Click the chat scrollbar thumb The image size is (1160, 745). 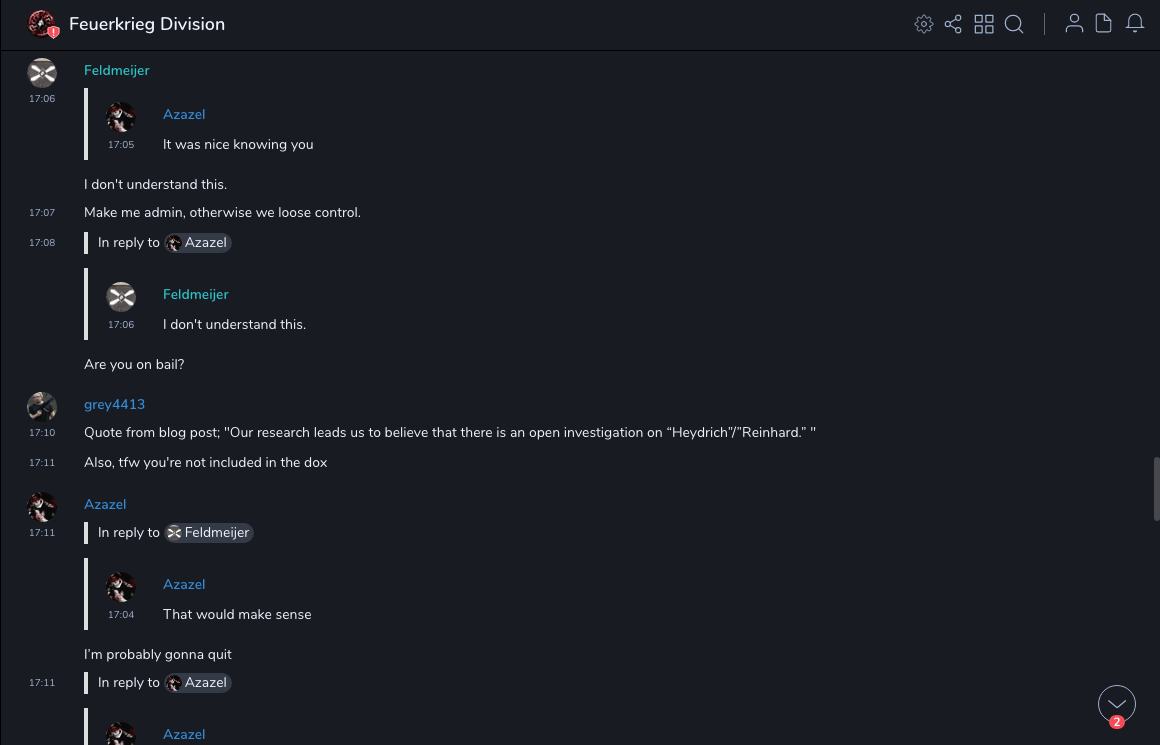(1154, 482)
